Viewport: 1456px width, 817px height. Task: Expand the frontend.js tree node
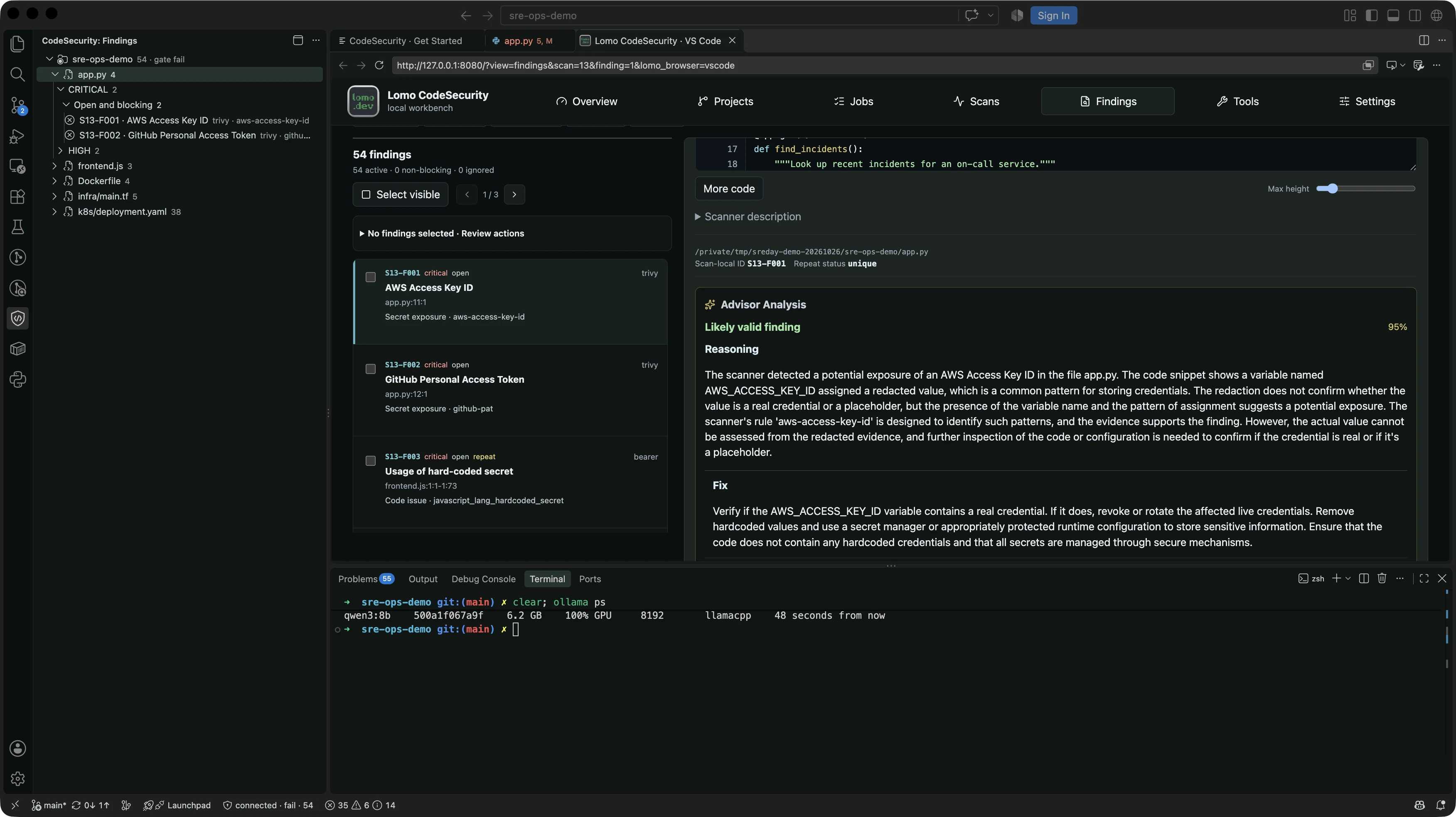coord(54,166)
